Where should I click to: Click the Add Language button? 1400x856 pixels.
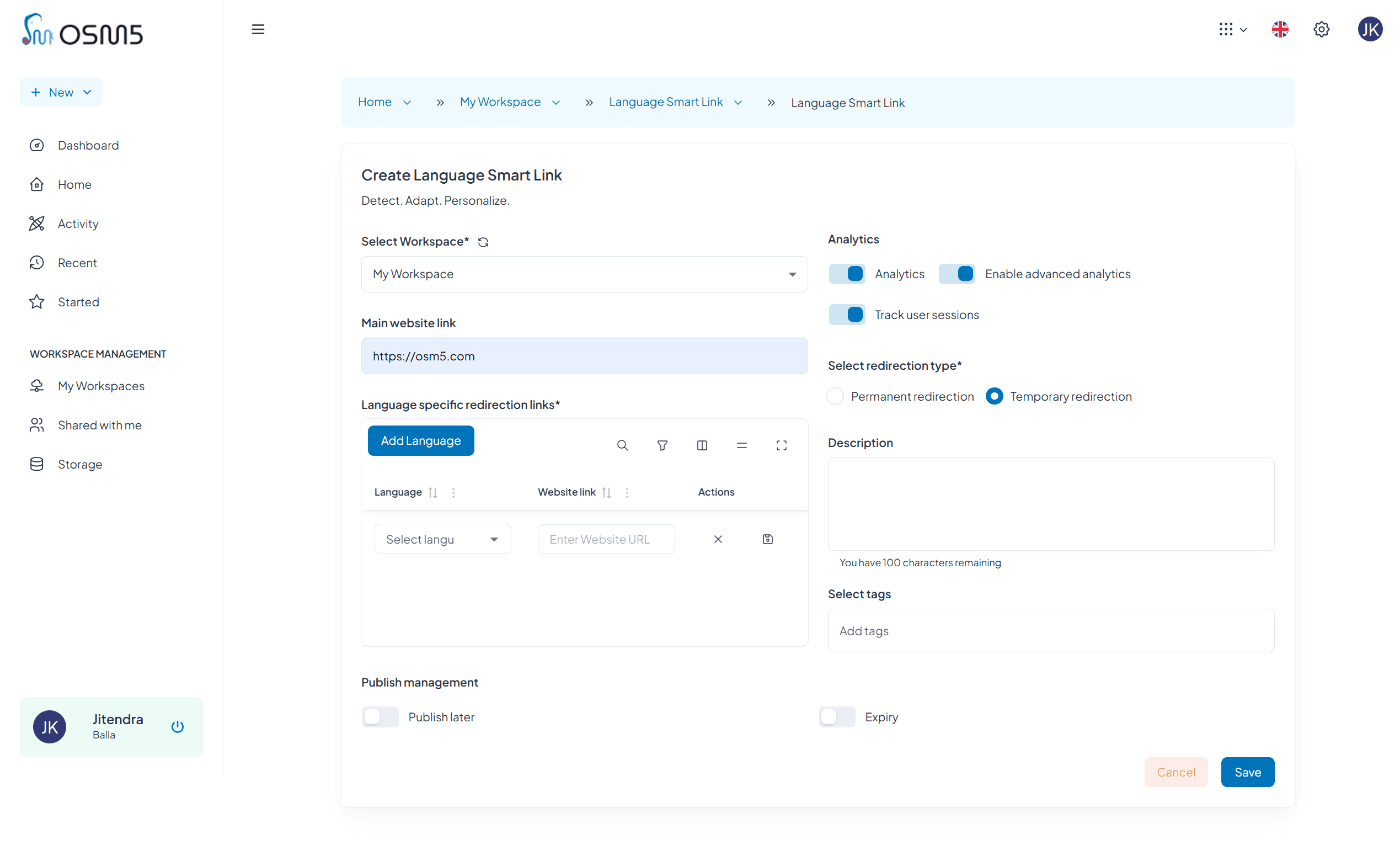pos(420,440)
